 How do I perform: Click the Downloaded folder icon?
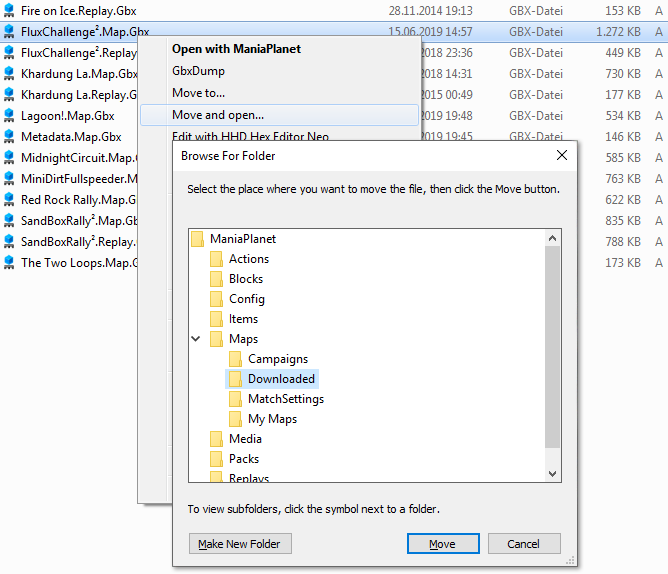coord(235,379)
